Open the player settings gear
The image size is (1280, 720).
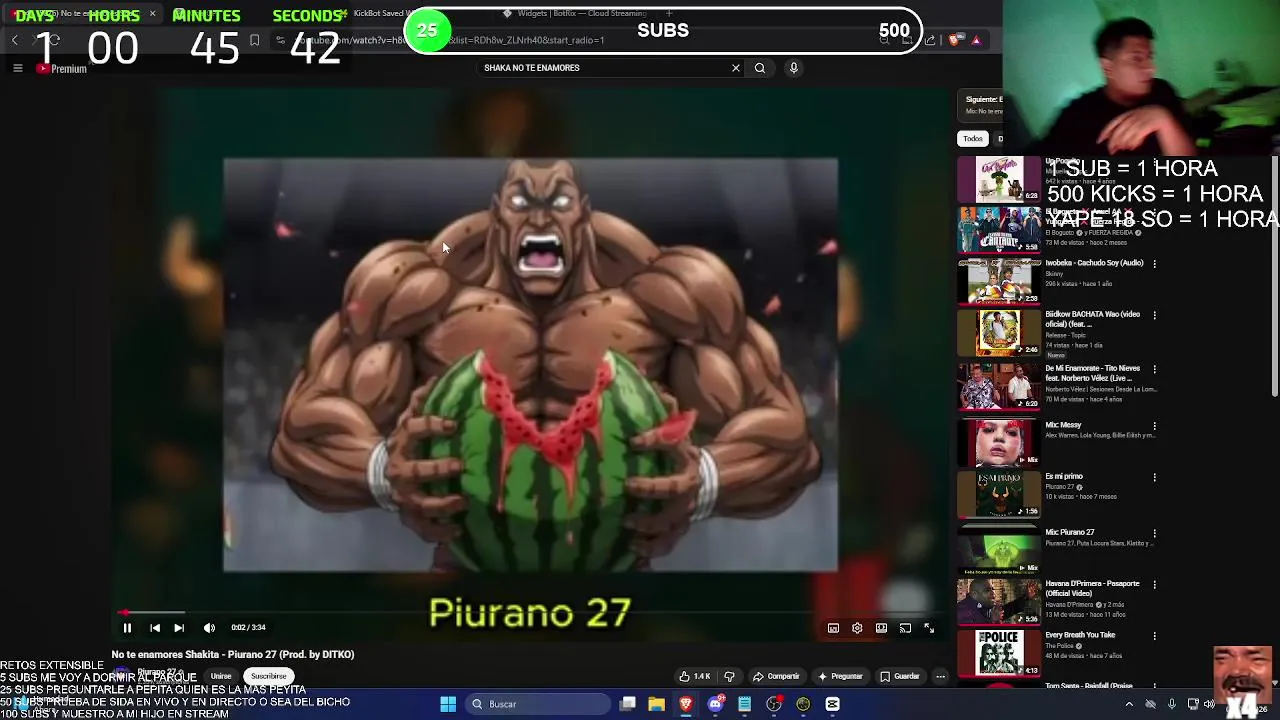pos(857,628)
